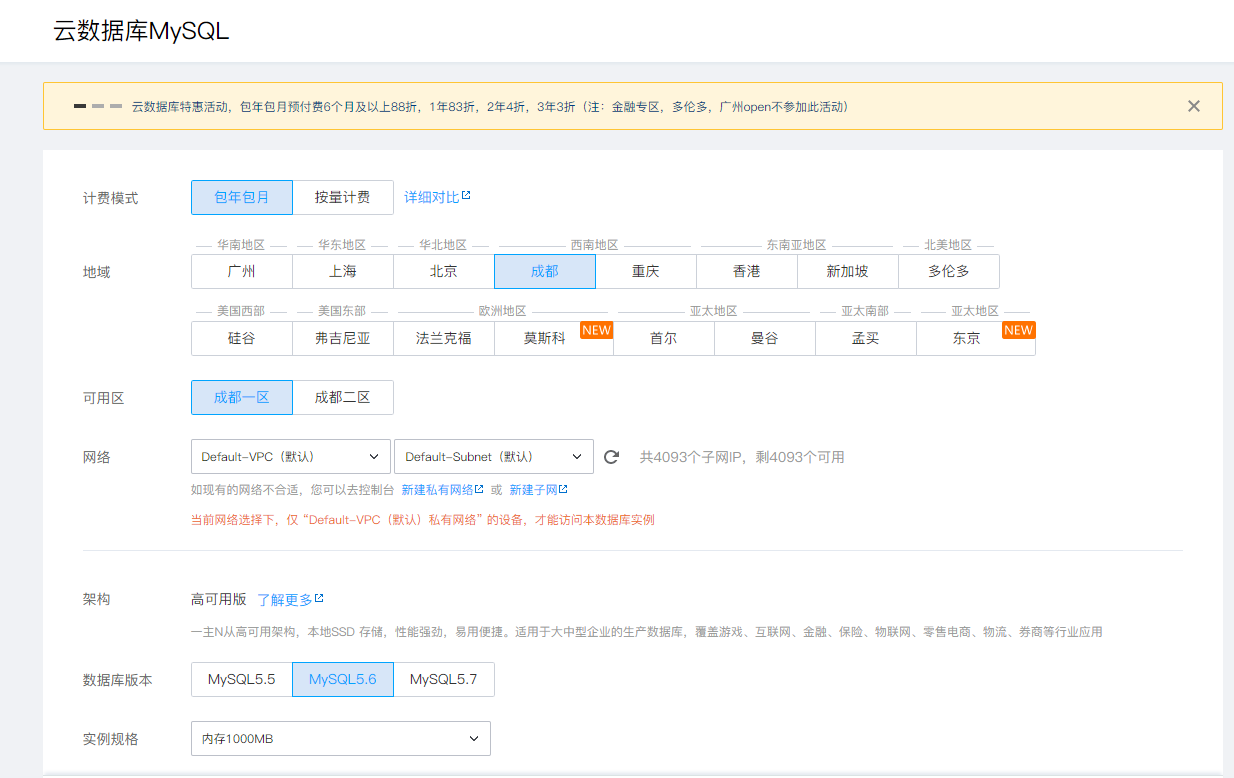This screenshot has width=1234, height=778.
Task: Choose 上海 region
Action: pos(343,271)
